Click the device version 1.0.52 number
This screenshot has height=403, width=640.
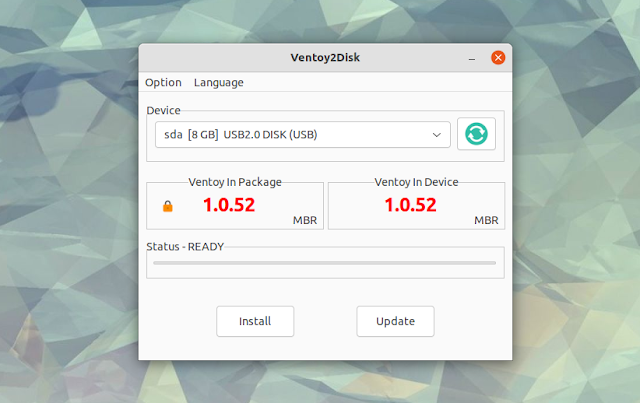[411, 205]
